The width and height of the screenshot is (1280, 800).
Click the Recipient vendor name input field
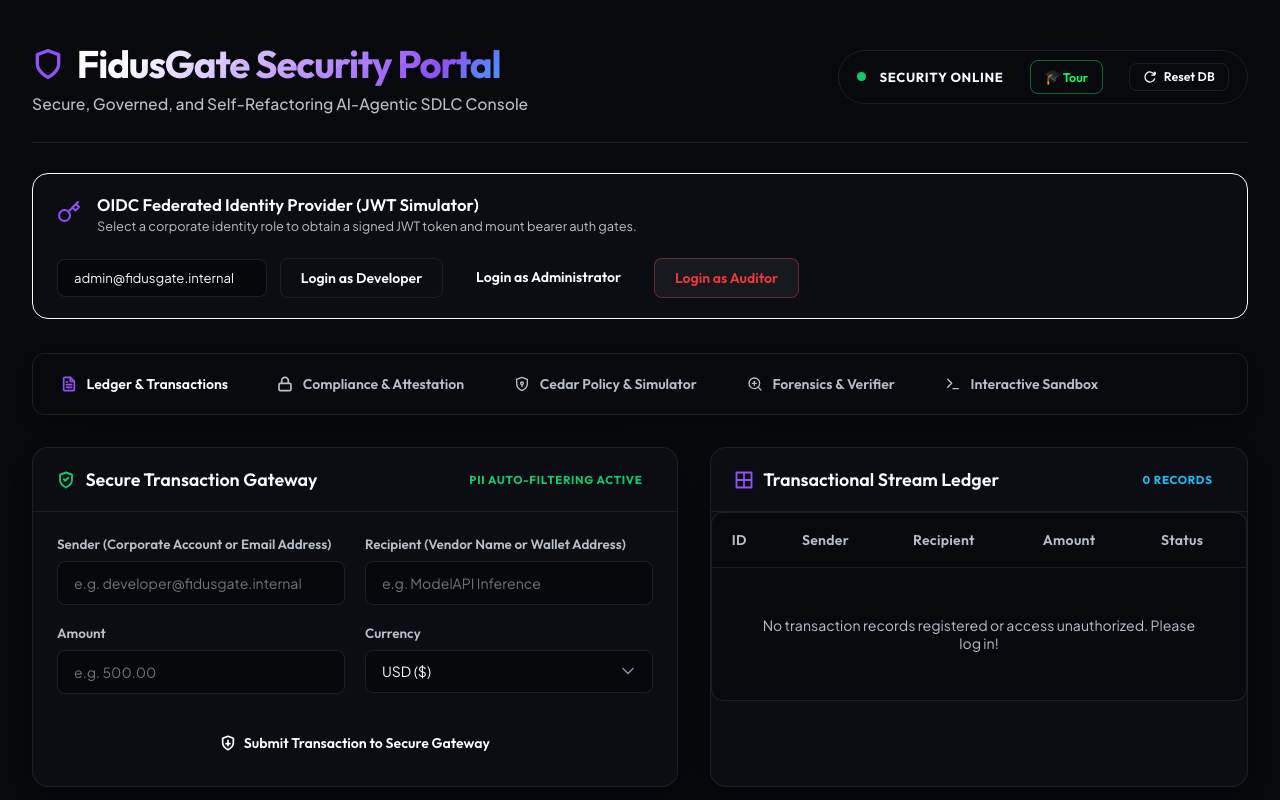[509, 583]
